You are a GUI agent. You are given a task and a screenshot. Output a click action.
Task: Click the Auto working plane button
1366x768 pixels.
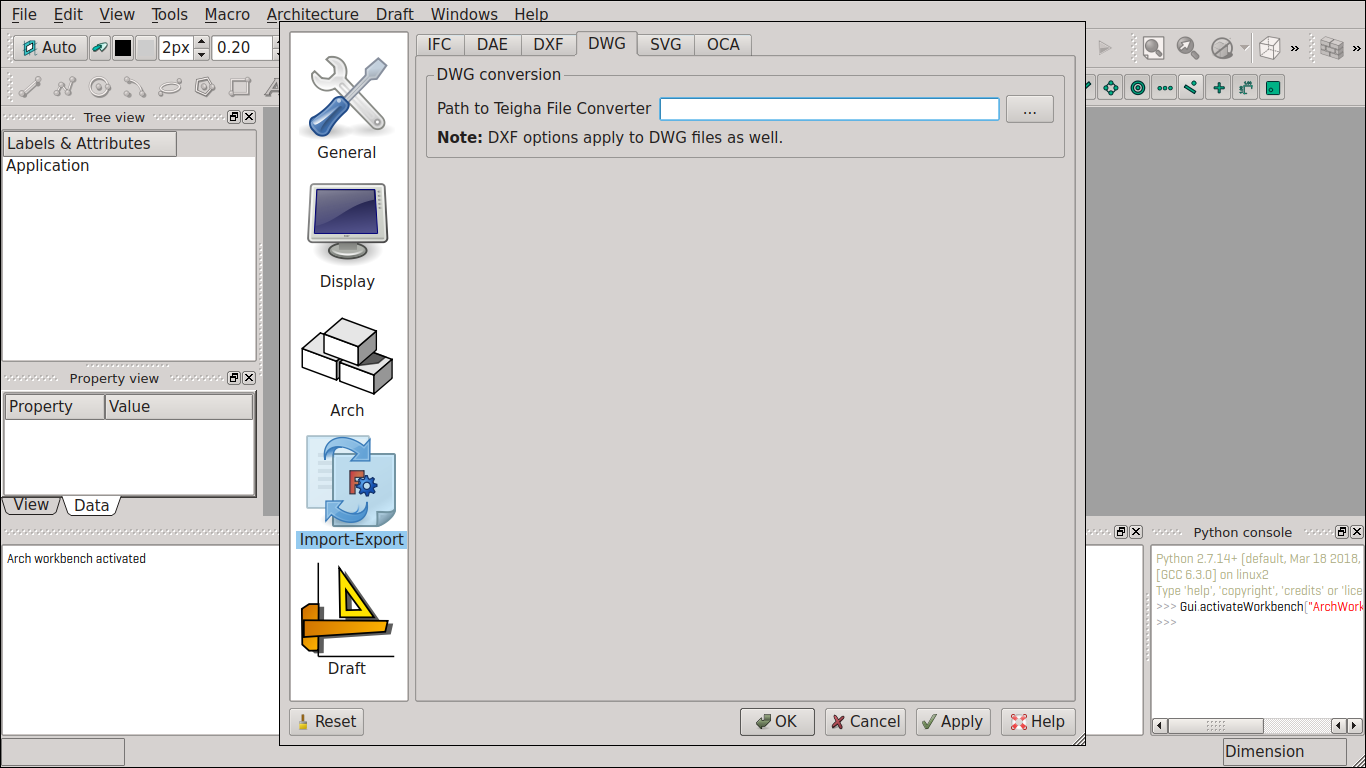pyautogui.click(x=49, y=47)
